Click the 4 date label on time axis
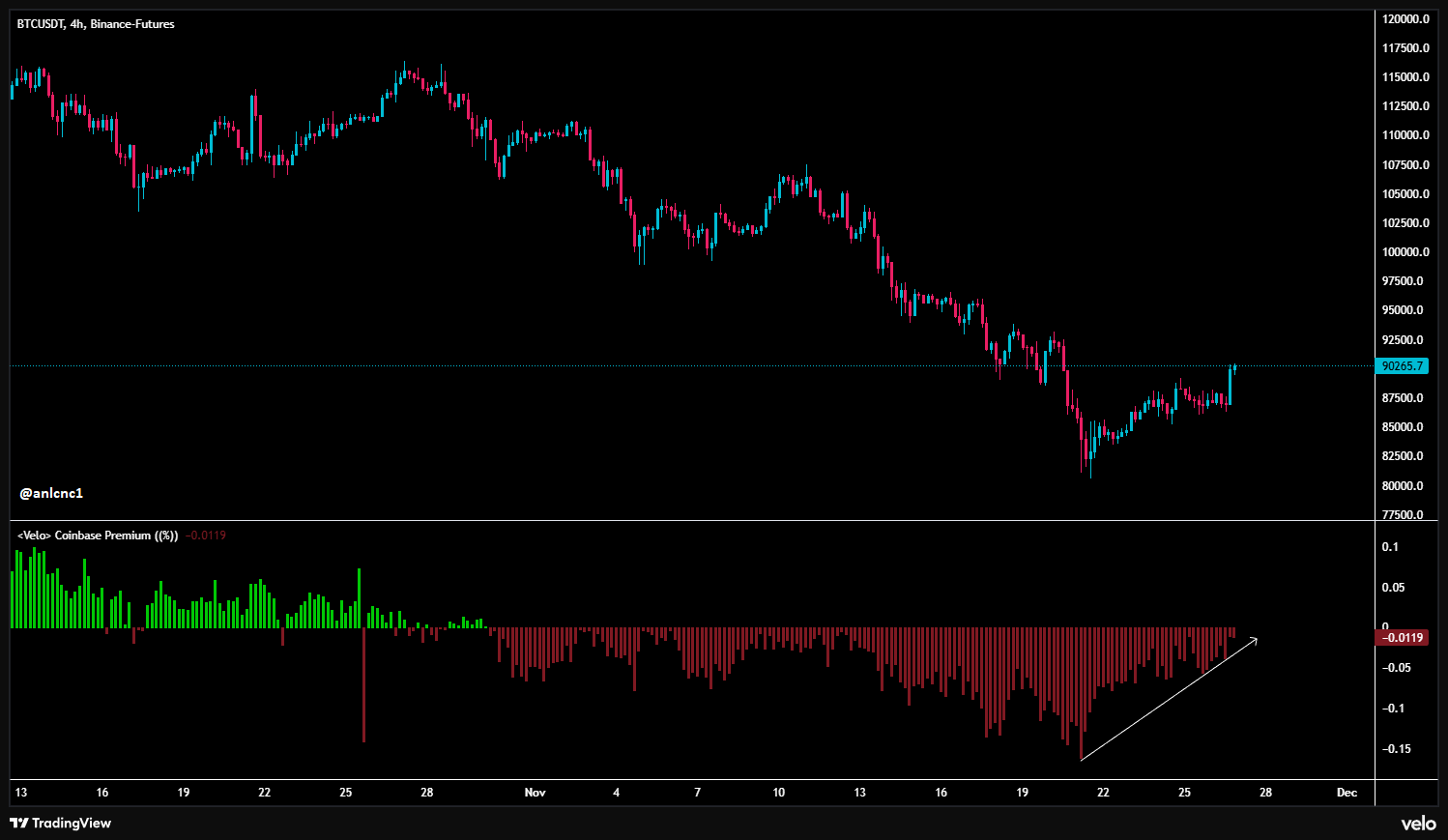The width and height of the screenshot is (1448, 840). pos(617,793)
